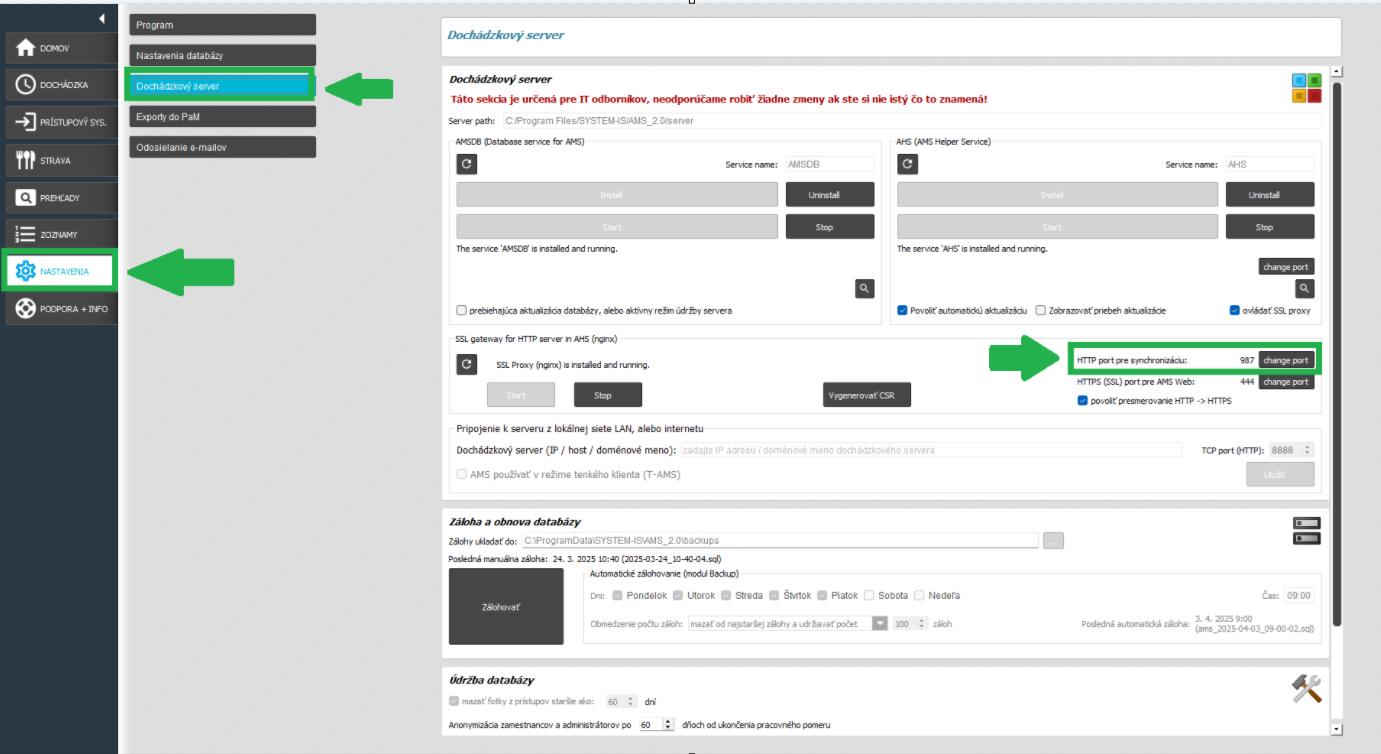Click the Vygenerovať CSR button
Image resolution: width=1381 pixels, height=754 pixels.
[x=866, y=395]
